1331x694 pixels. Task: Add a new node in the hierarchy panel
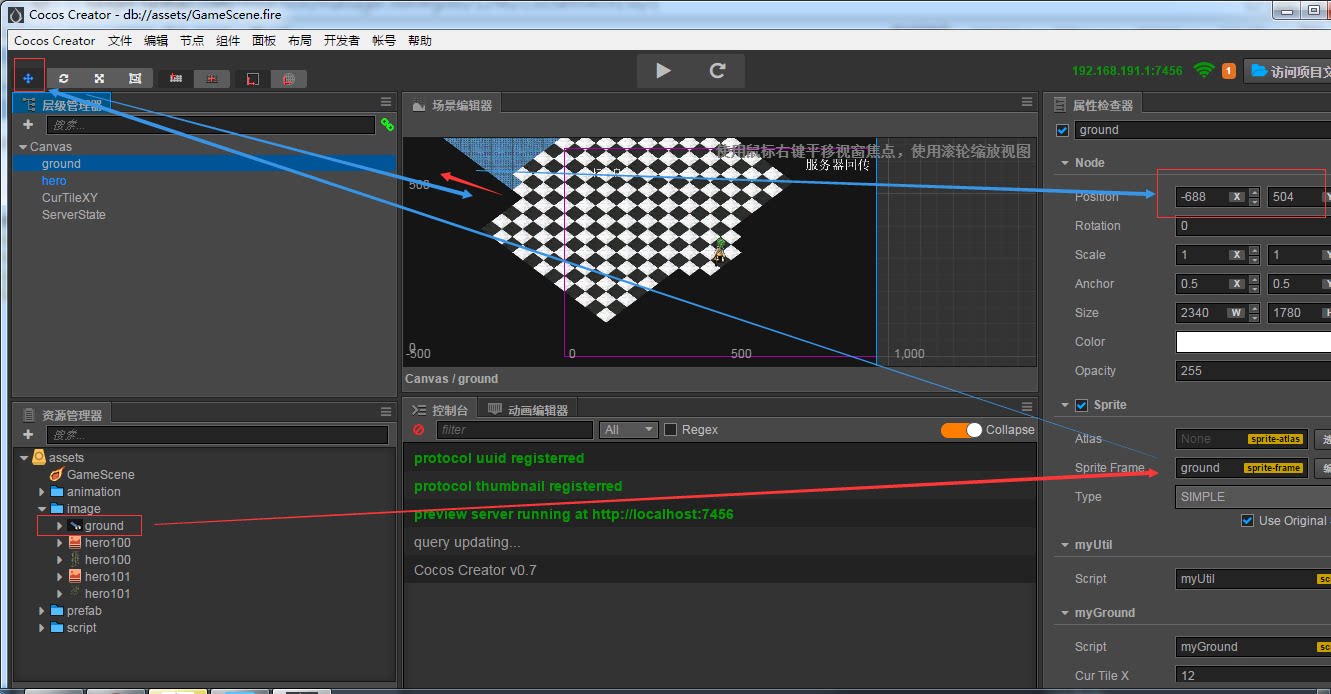tap(28, 125)
